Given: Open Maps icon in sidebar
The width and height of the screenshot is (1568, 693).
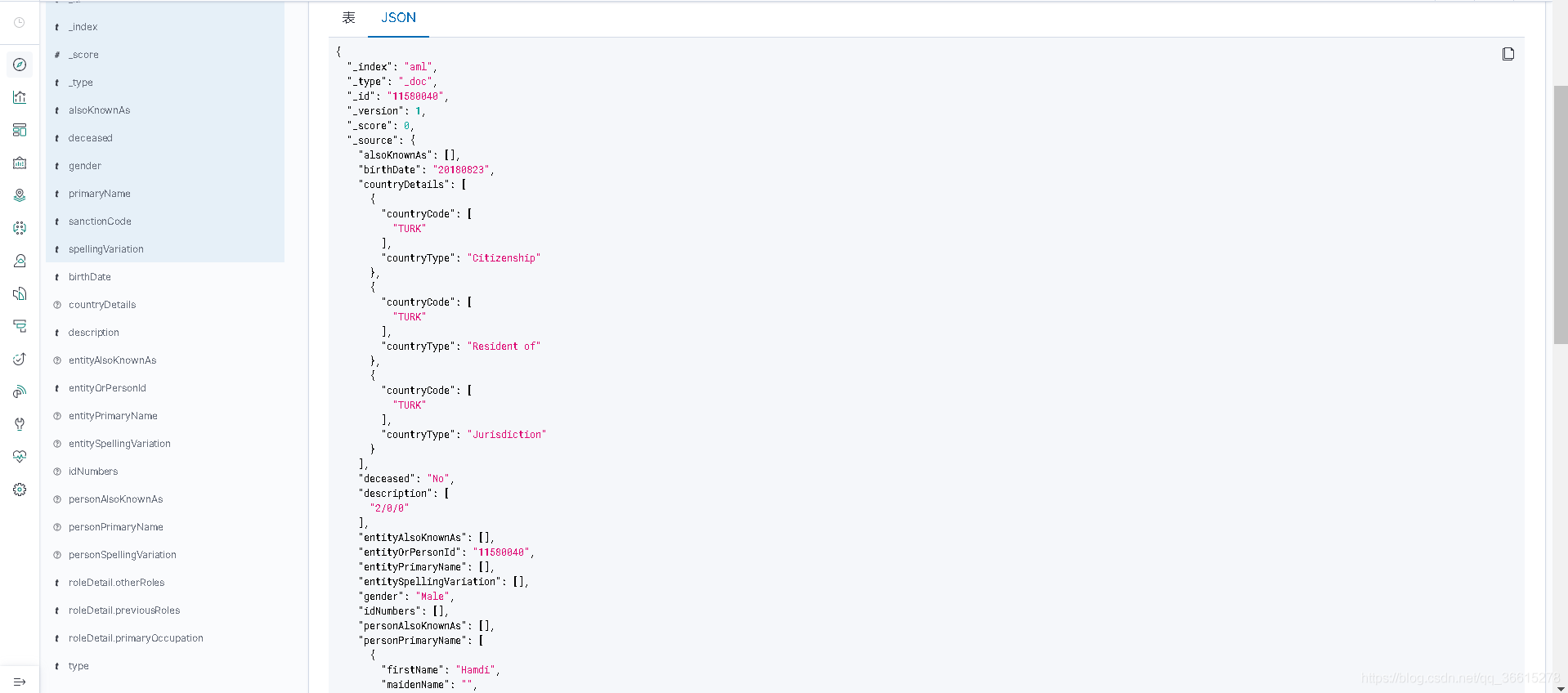Looking at the screenshot, I should tap(20, 195).
